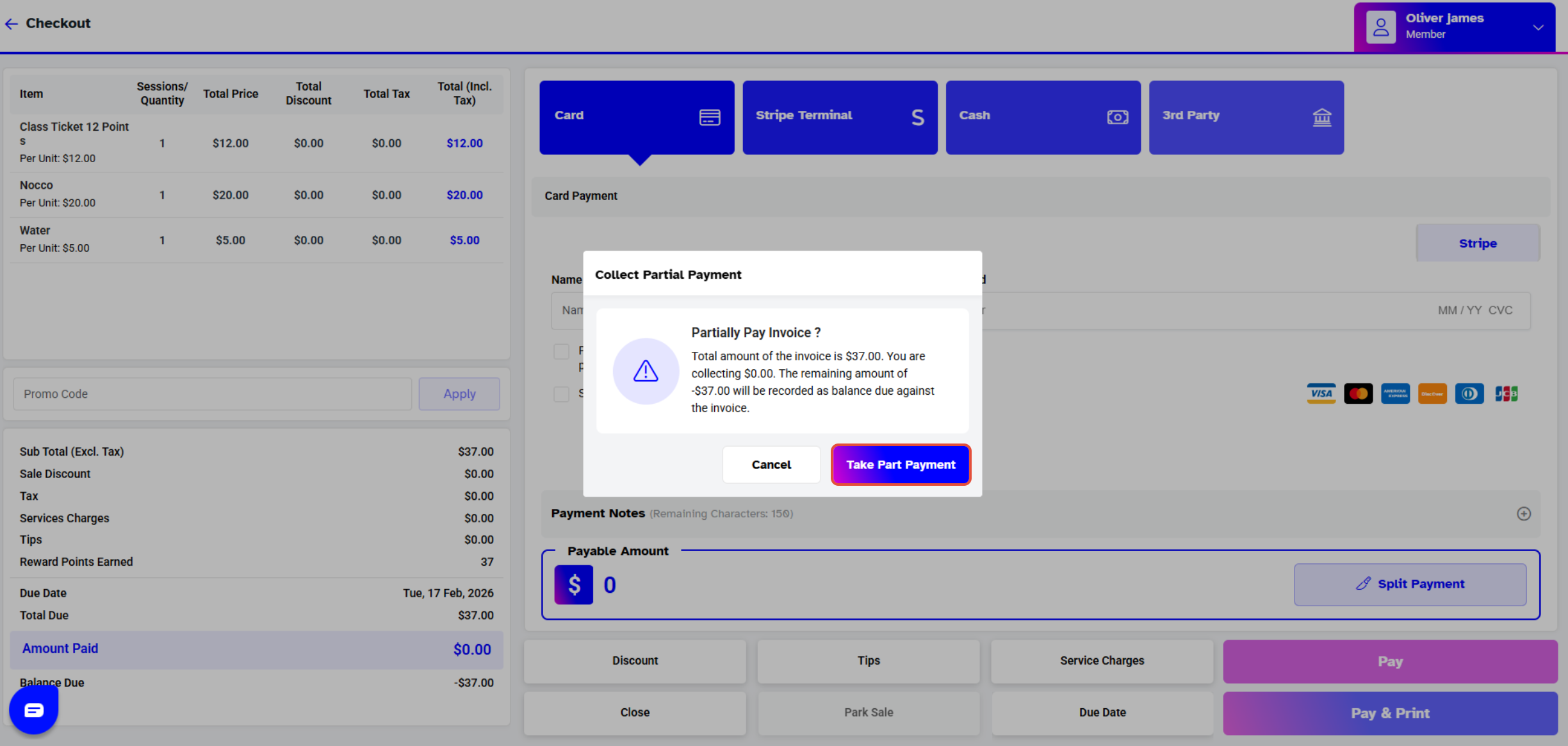Switch to the Stripe Terminal payment tab
Screen dimensions: 1568x746
pyautogui.click(x=840, y=117)
